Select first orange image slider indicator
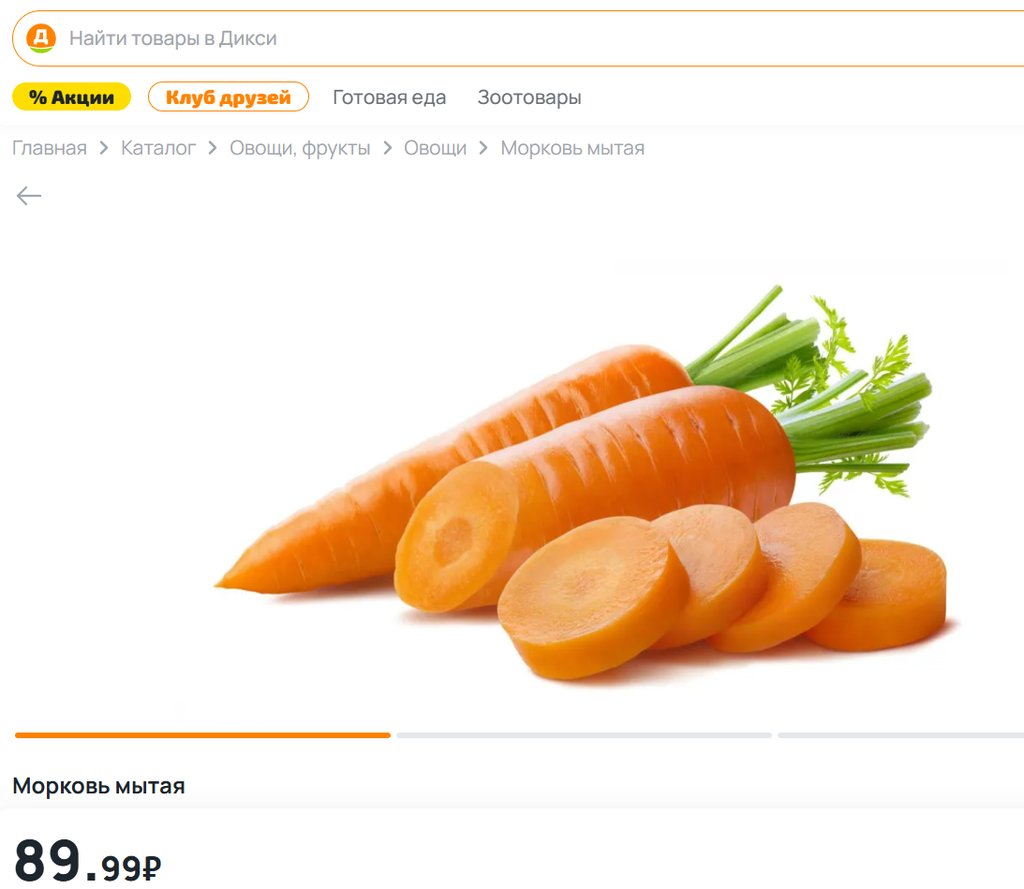This screenshot has height=889, width=1024. click(x=202, y=735)
